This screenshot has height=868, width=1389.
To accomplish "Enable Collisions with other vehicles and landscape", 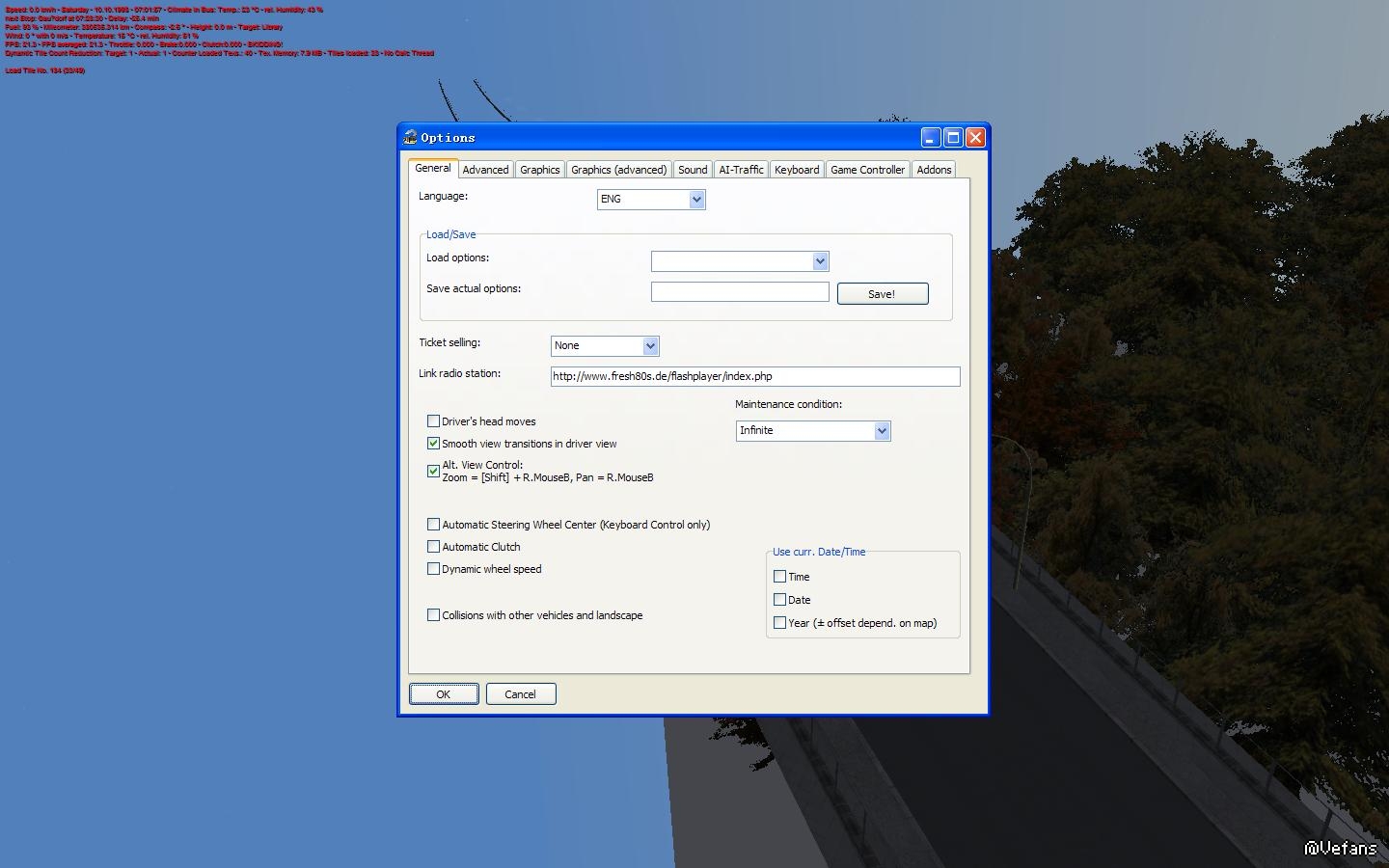I will (434, 615).
